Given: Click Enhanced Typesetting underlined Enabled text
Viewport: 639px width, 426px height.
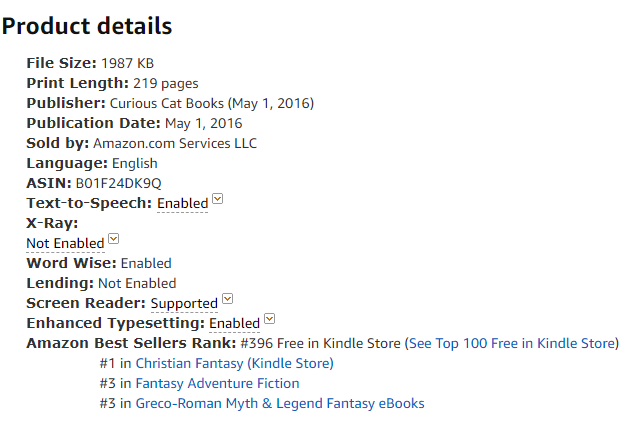Looking at the screenshot, I should tap(234, 323).
